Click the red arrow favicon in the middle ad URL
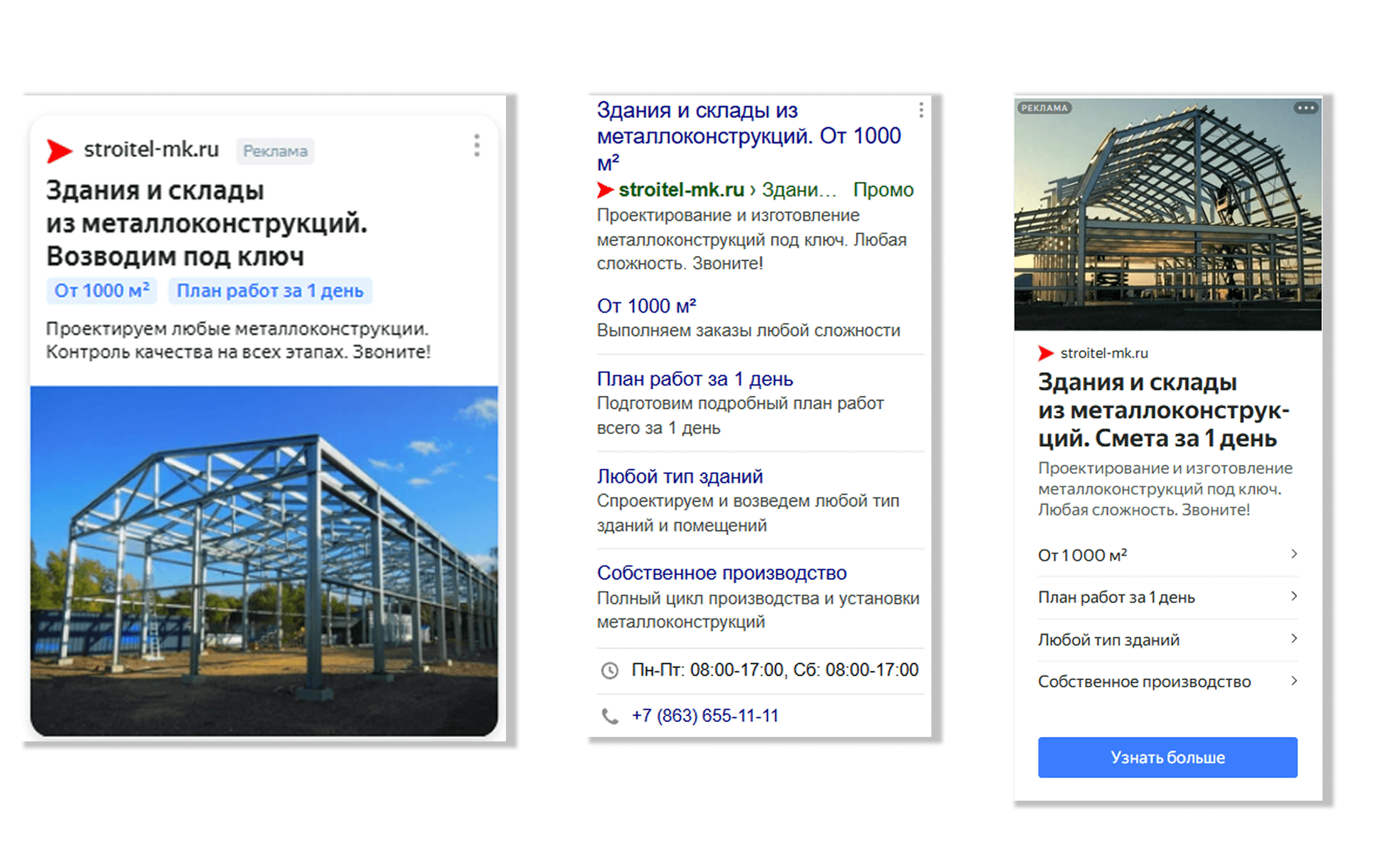The width and height of the screenshot is (1400, 860). point(605,190)
